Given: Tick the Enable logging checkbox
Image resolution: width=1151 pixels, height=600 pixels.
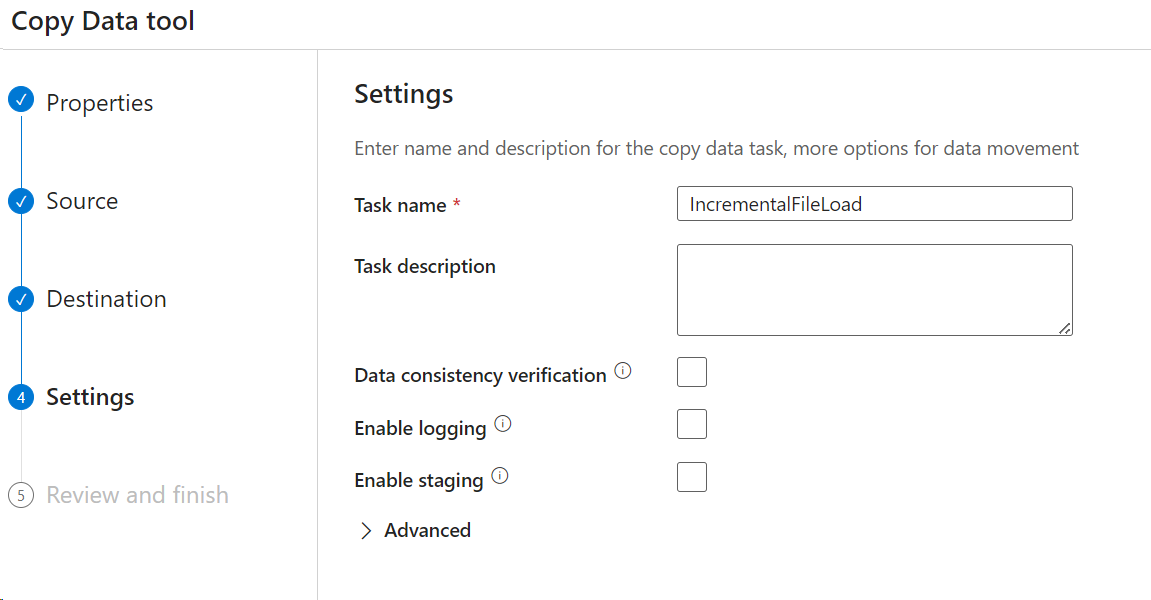Looking at the screenshot, I should (x=692, y=424).
